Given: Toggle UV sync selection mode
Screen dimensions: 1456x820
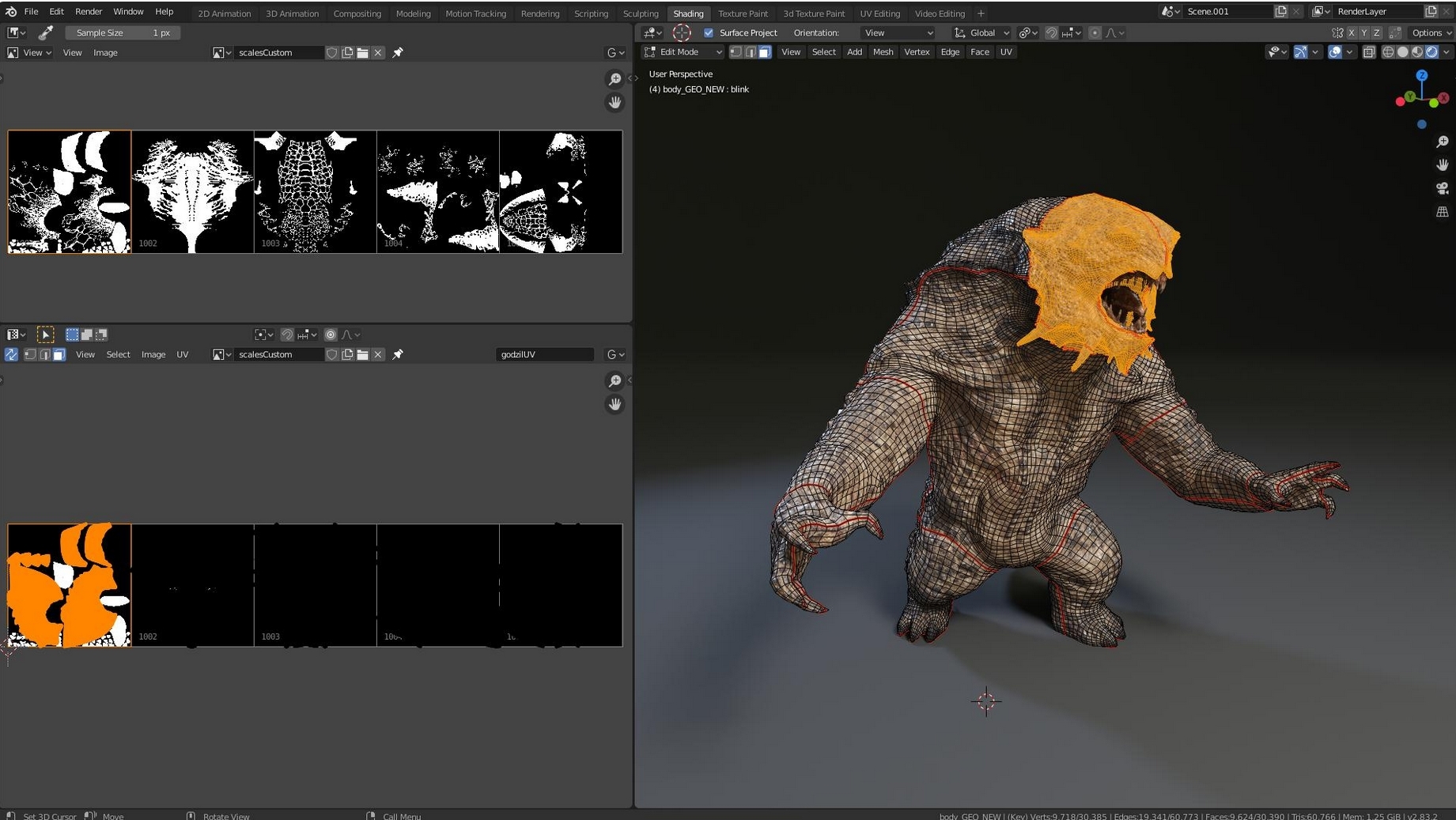Looking at the screenshot, I should 11,354.
